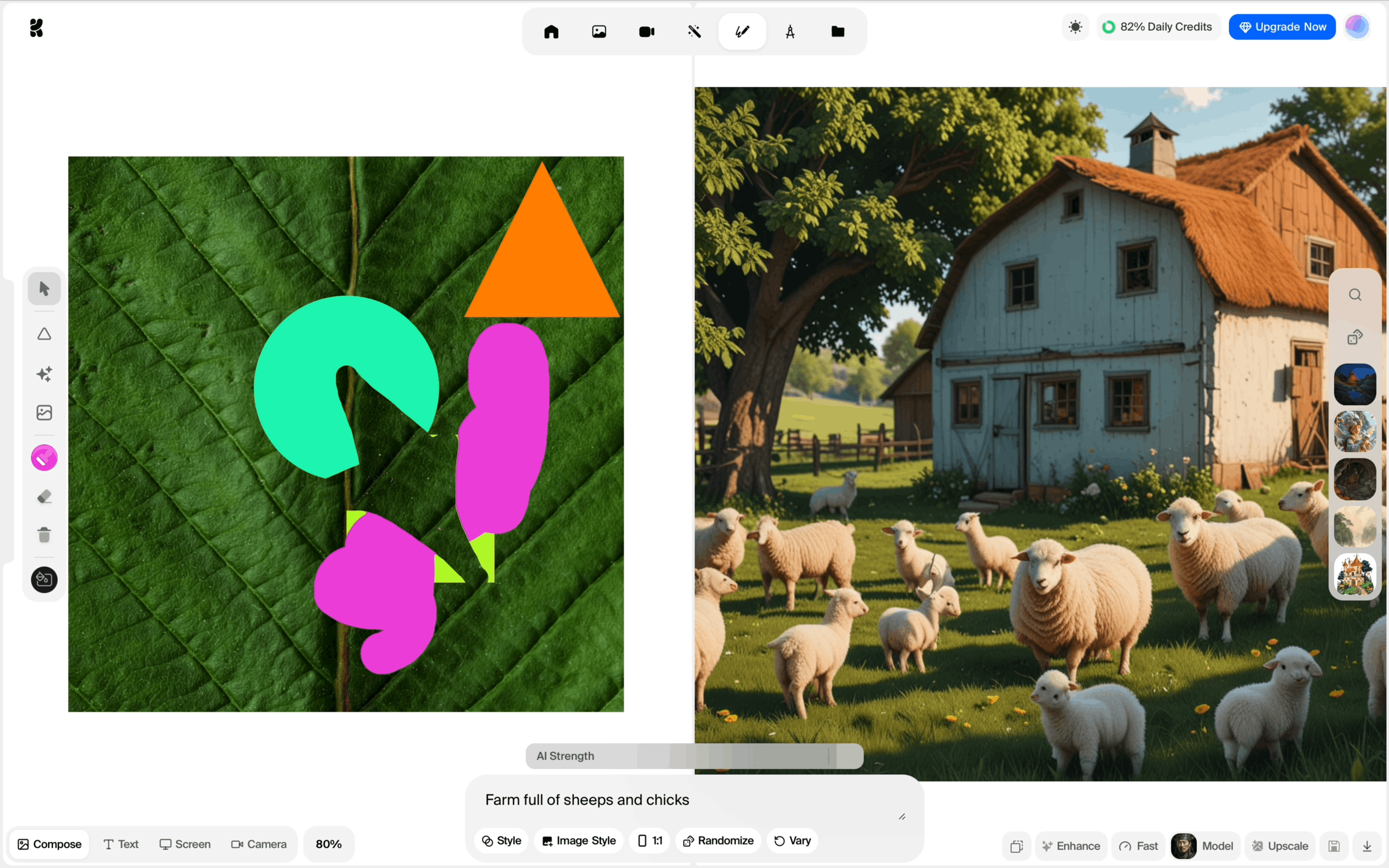Click the trash delete icon
This screenshot has width=1389, height=868.
point(44,535)
